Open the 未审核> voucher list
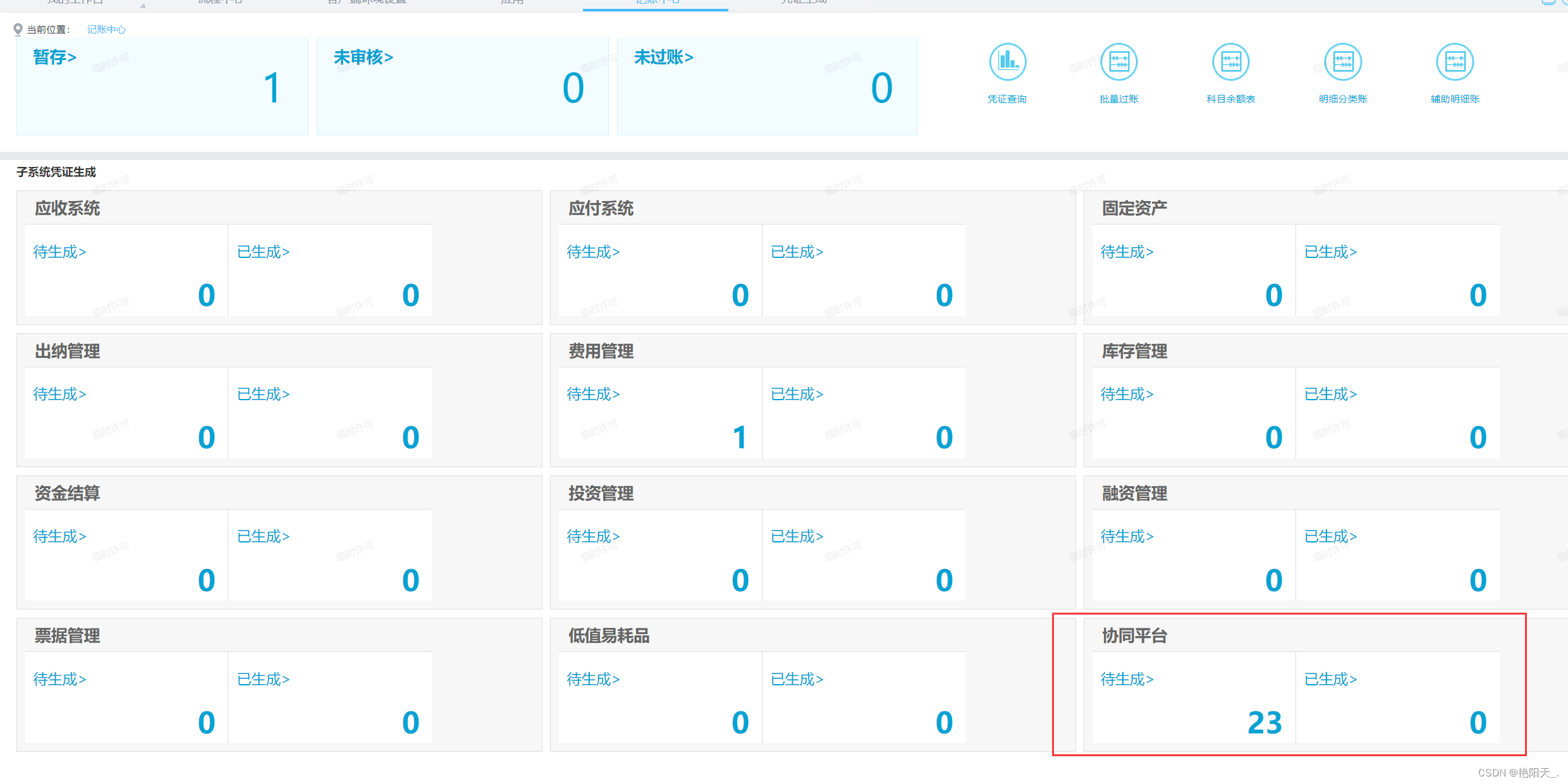Screen dimensions: 1568x784 pos(364,58)
